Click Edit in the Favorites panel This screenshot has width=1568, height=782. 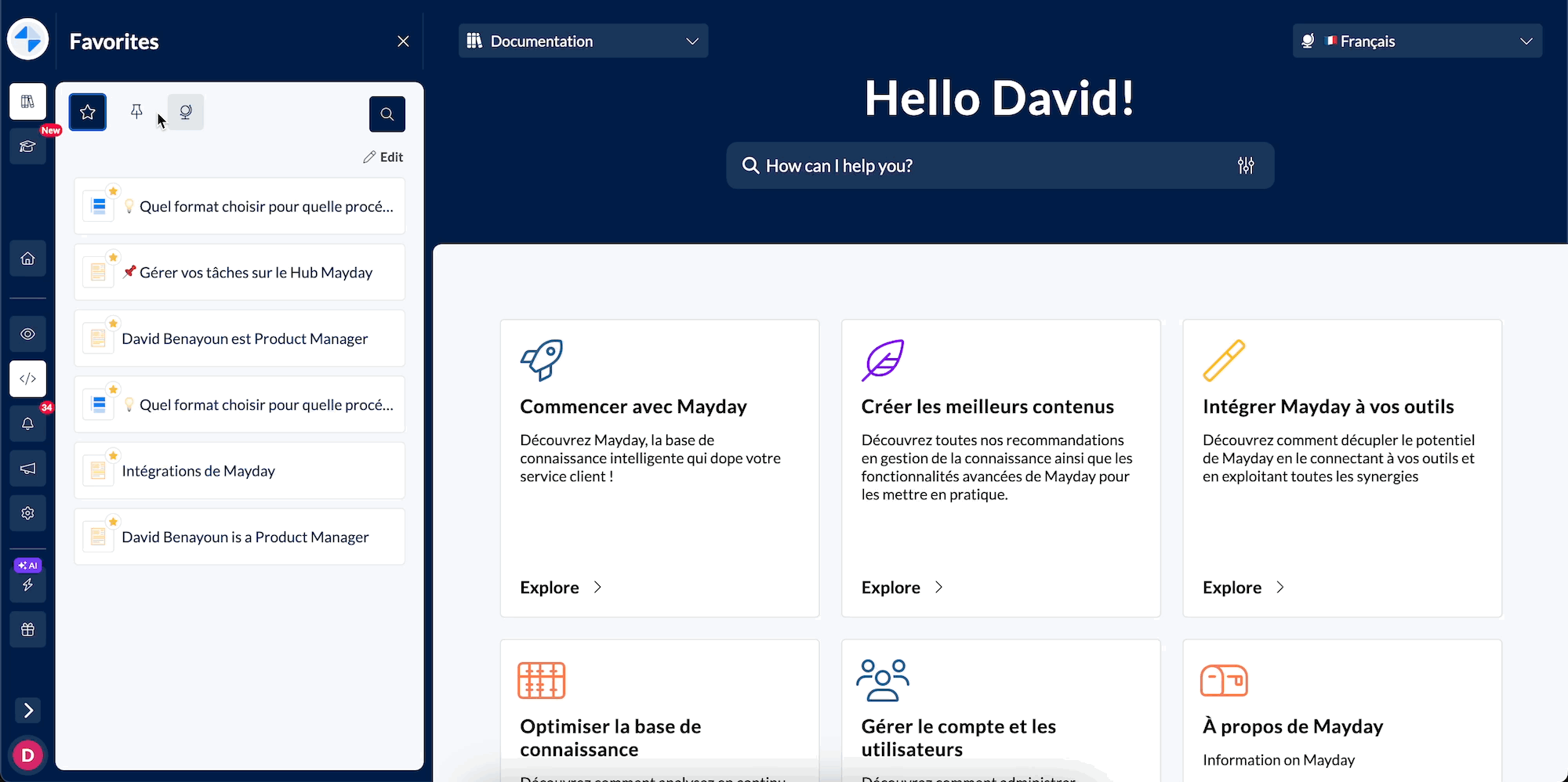[x=383, y=157]
